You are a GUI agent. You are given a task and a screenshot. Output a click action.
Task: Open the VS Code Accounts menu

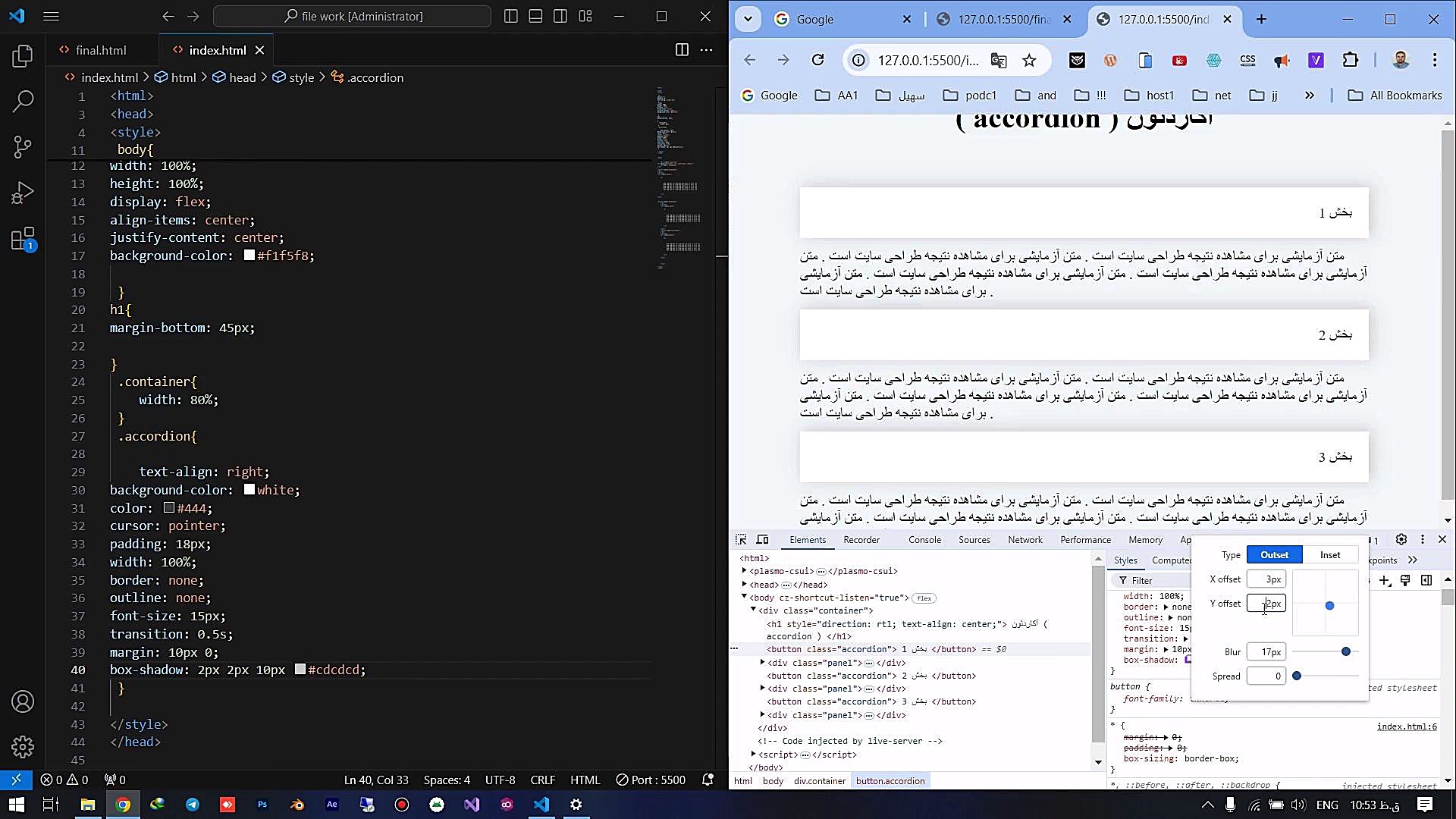tap(23, 701)
